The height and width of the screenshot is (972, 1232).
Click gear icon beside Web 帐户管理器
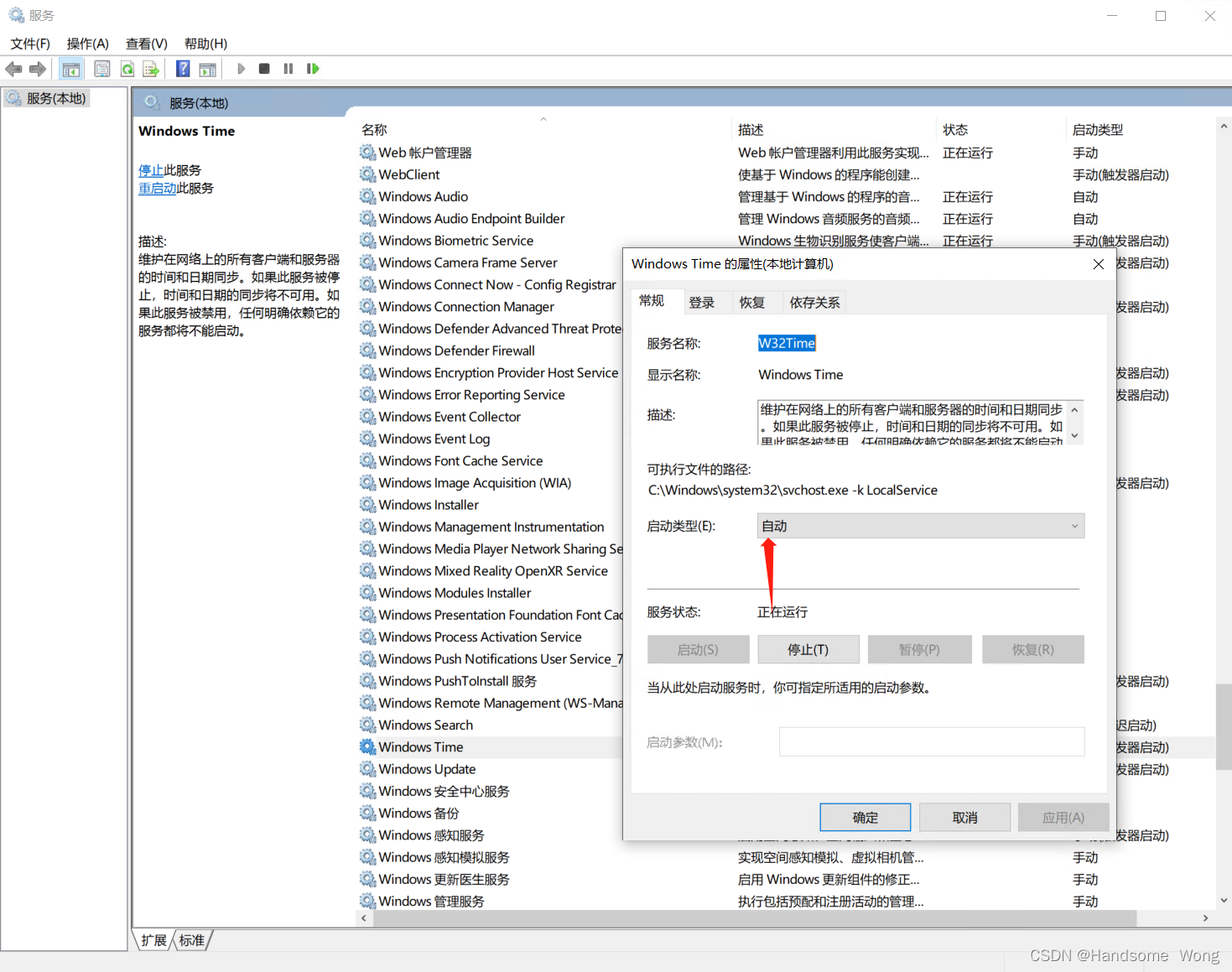367,153
